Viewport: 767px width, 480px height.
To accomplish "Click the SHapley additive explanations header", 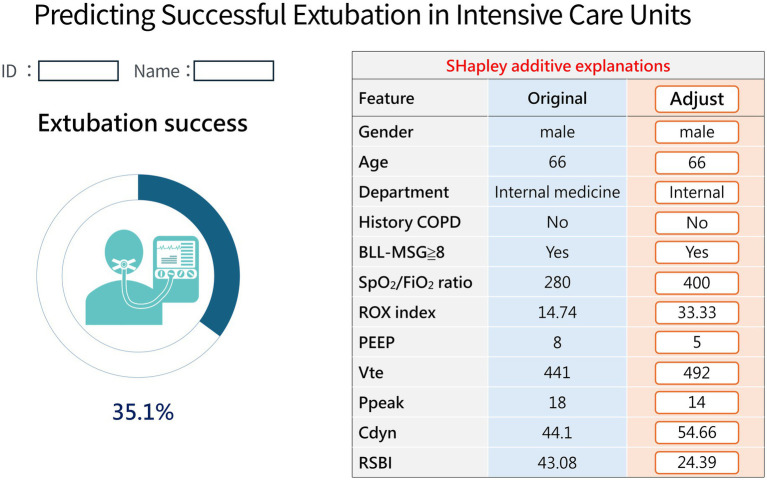I will point(558,66).
